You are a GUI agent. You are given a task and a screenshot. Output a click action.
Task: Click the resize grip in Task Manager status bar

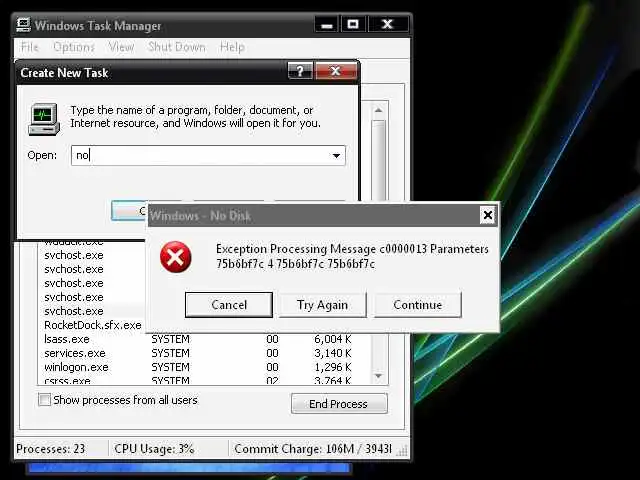click(x=402, y=451)
